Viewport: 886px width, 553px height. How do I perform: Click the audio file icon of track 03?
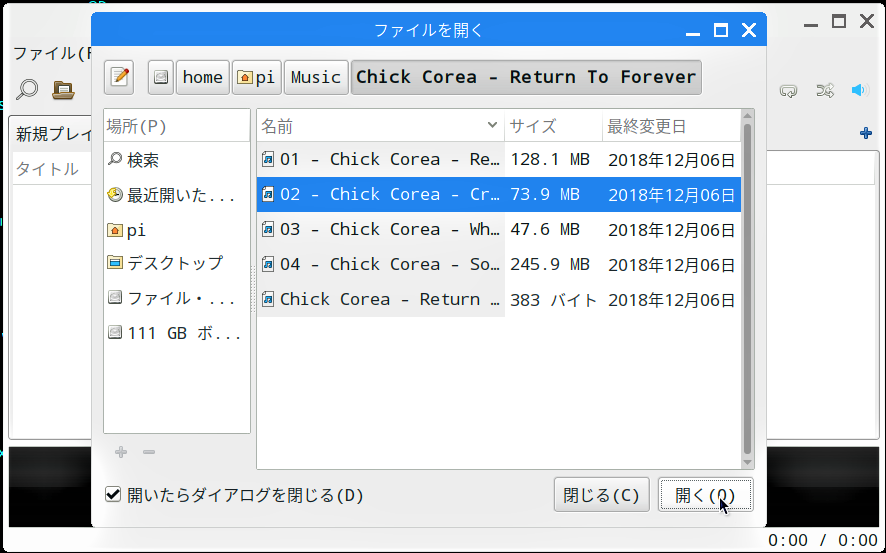268,230
